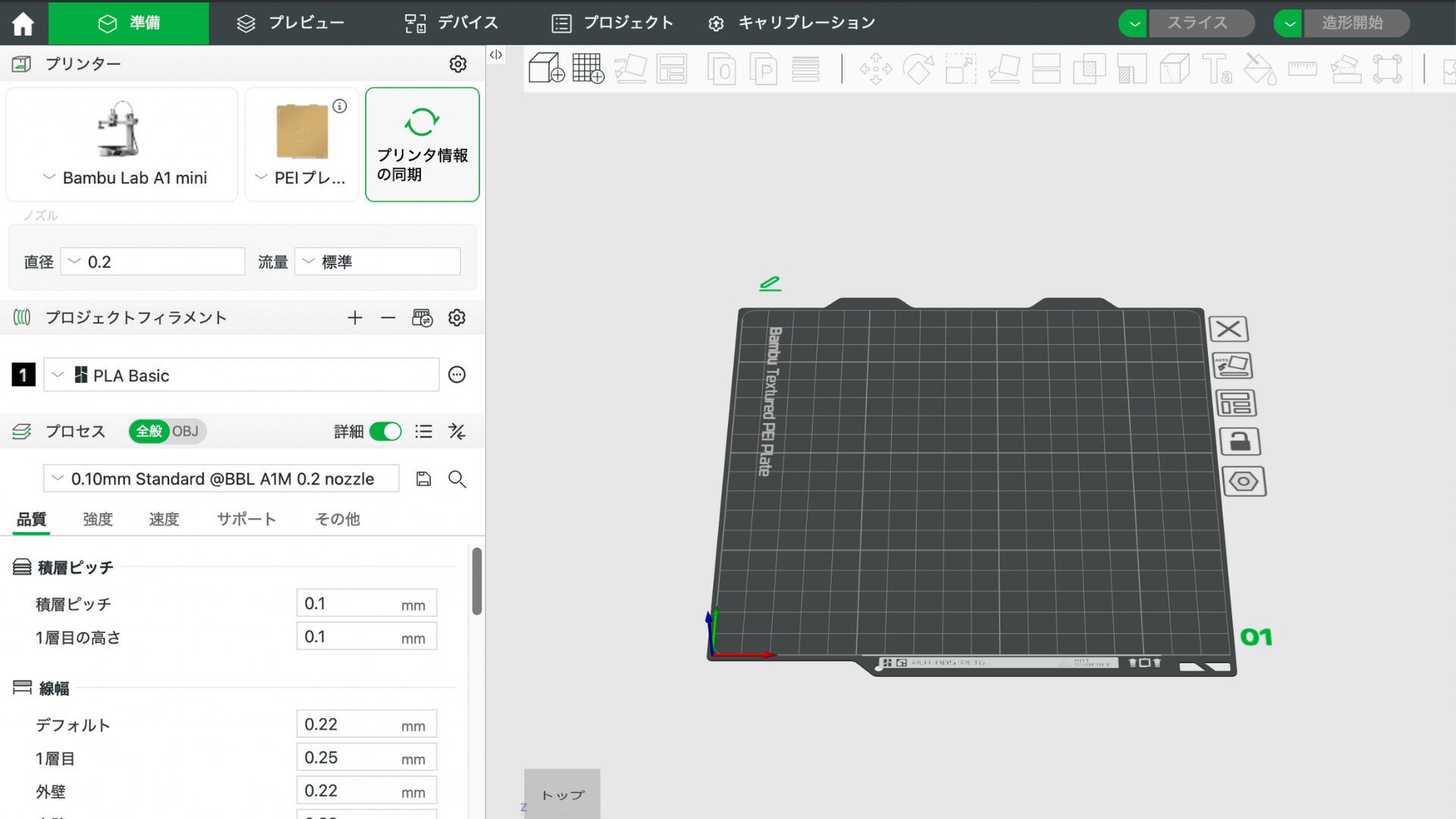Open the 速度 settings tab

(164, 519)
